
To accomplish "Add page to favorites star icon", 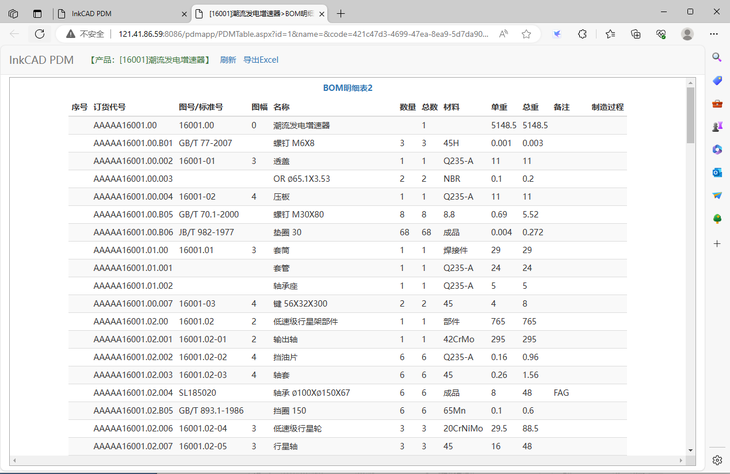I will coord(526,34).
